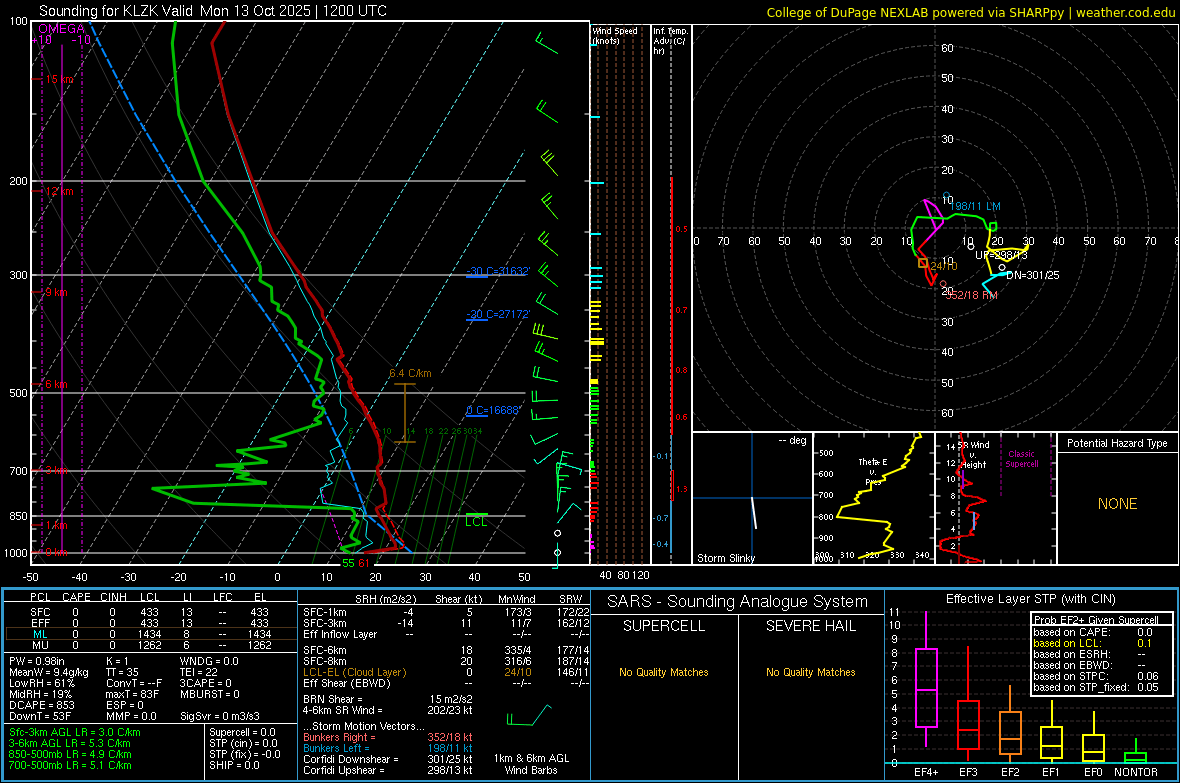The height and width of the screenshot is (783, 1180).
Task: Click the 700-500mb LR = 5.1 C/km line
Action: 70,765
